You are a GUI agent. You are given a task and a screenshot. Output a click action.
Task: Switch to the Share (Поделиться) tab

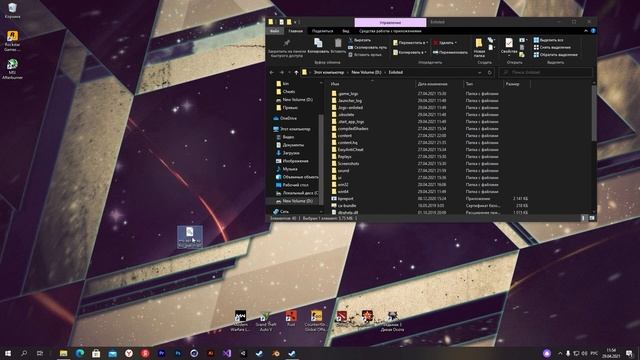click(322, 31)
